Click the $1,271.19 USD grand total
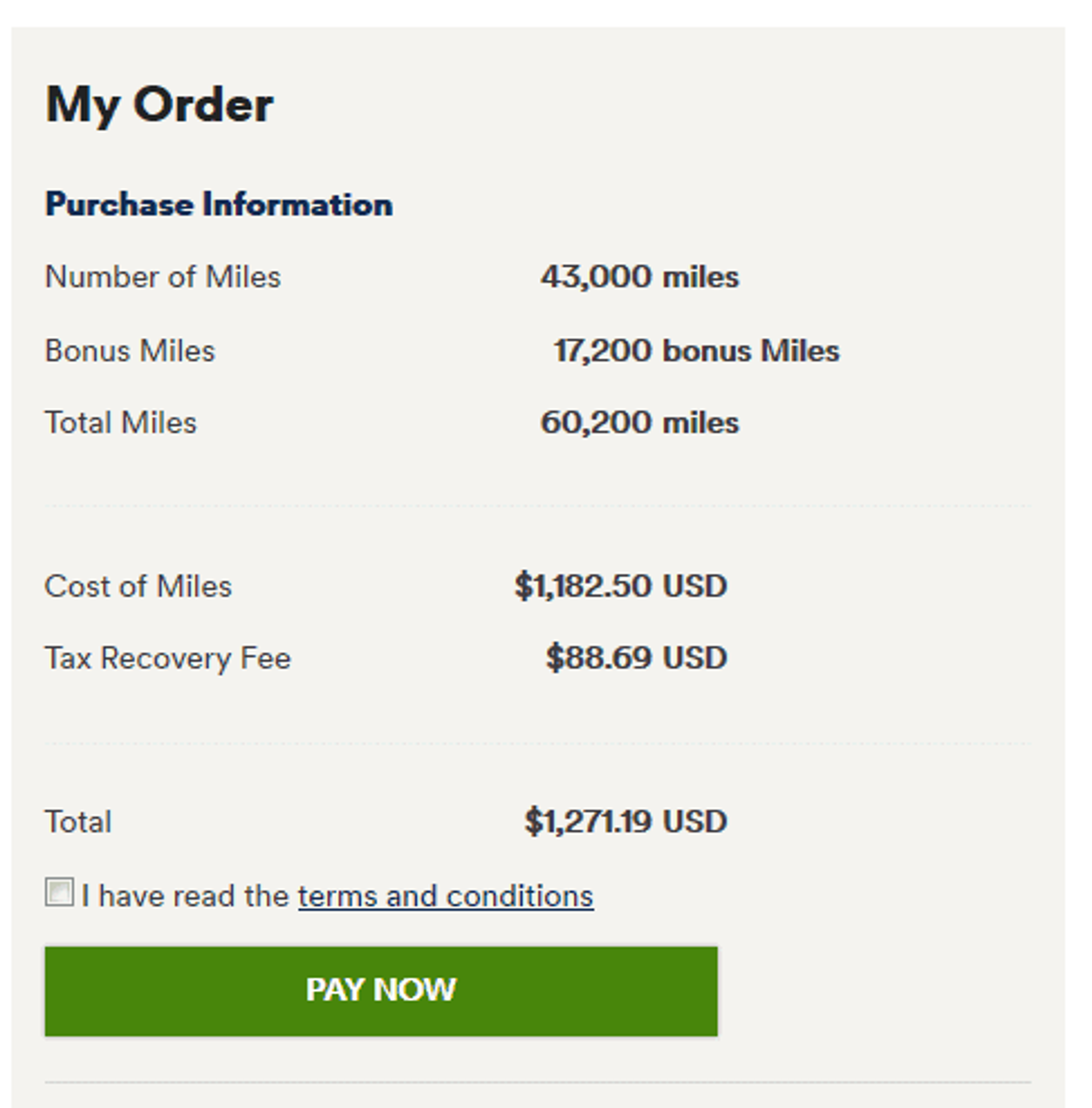This screenshot has width=1092, height=1108. tap(626, 821)
